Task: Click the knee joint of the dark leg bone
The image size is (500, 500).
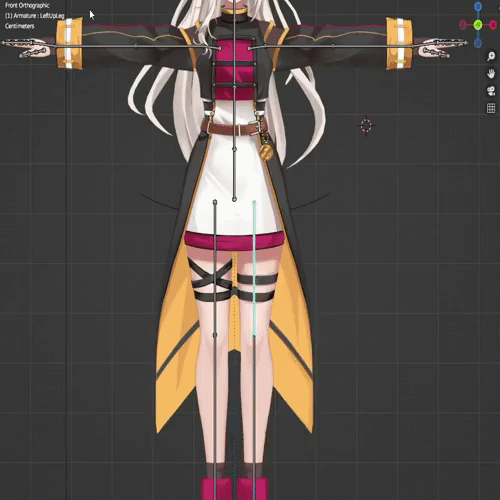Action: pos(215,335)
